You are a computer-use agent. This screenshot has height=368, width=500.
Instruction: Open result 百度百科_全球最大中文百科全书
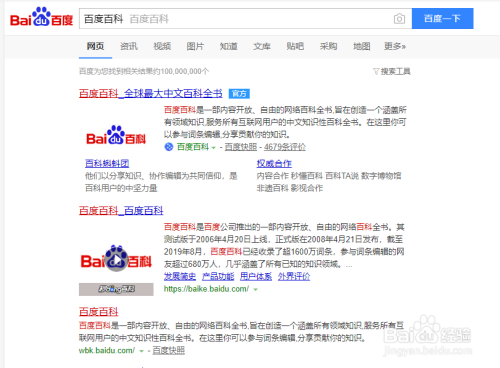[151, 93]
